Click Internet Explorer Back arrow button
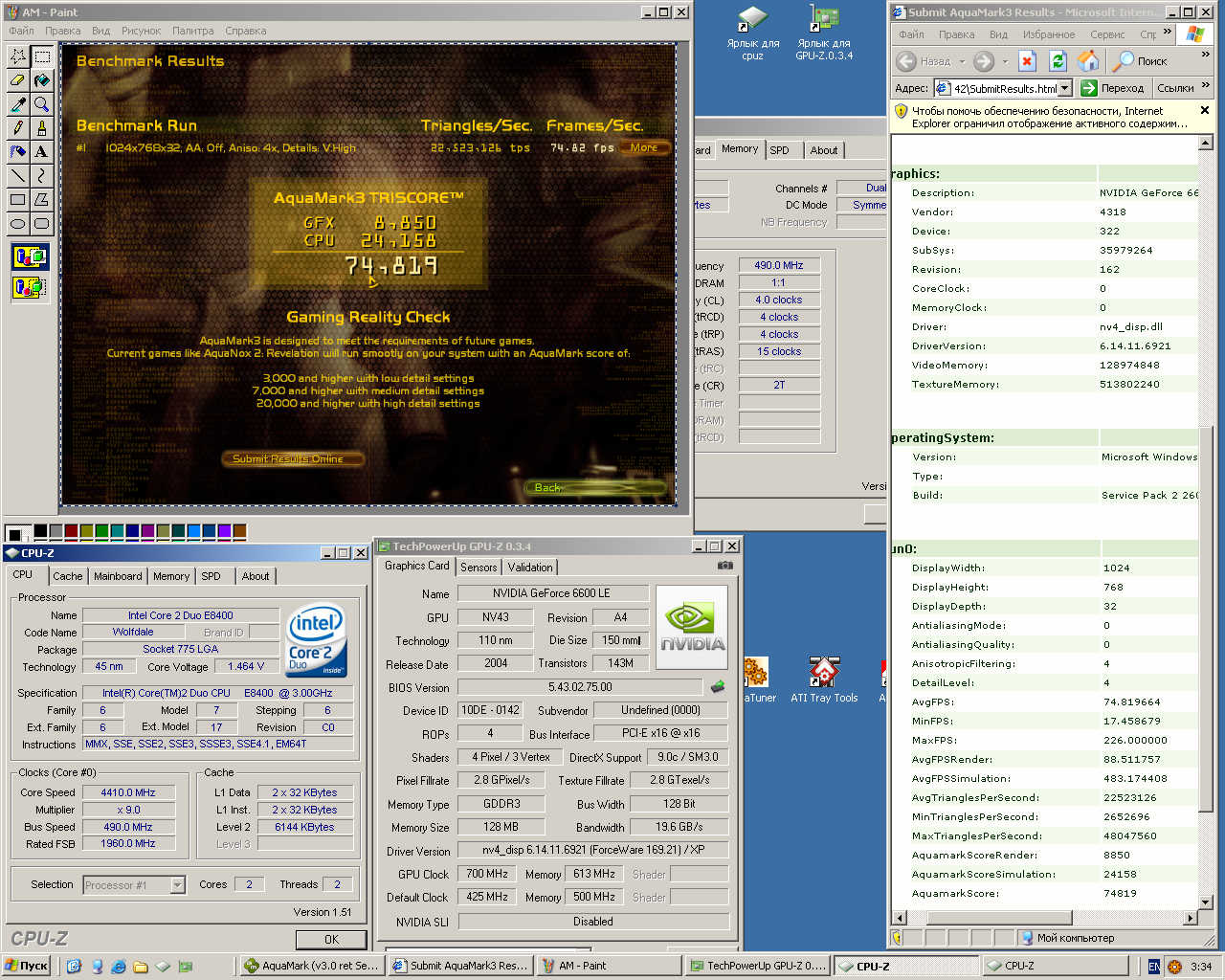The width and height of the screenshot is (1225, 980). pyautogui.click(x=906, y=61)
